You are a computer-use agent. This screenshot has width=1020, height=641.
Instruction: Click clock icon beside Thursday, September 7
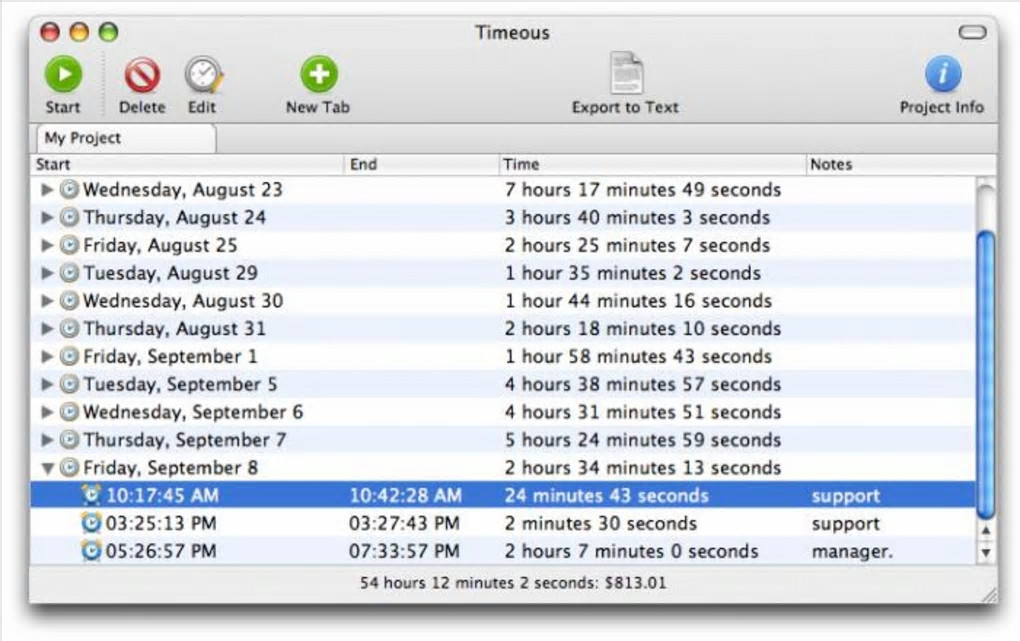tap(69, 440)
